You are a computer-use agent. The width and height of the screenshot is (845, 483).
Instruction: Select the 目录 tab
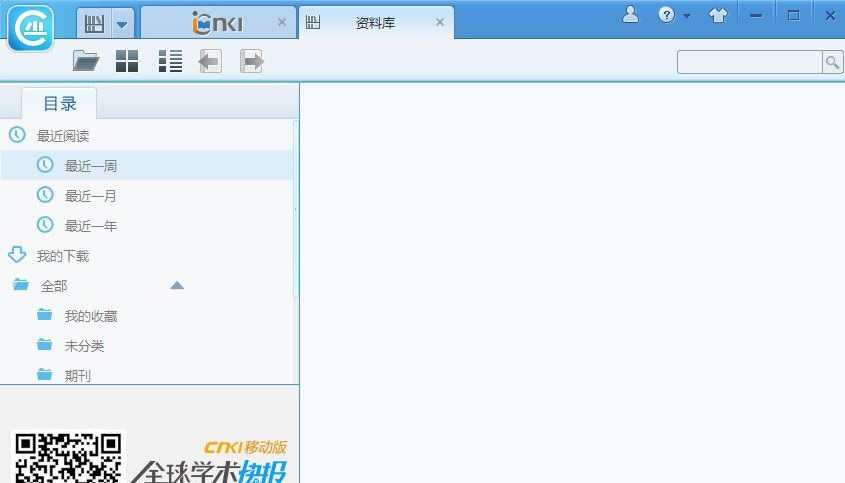click(x=59, y=104)
